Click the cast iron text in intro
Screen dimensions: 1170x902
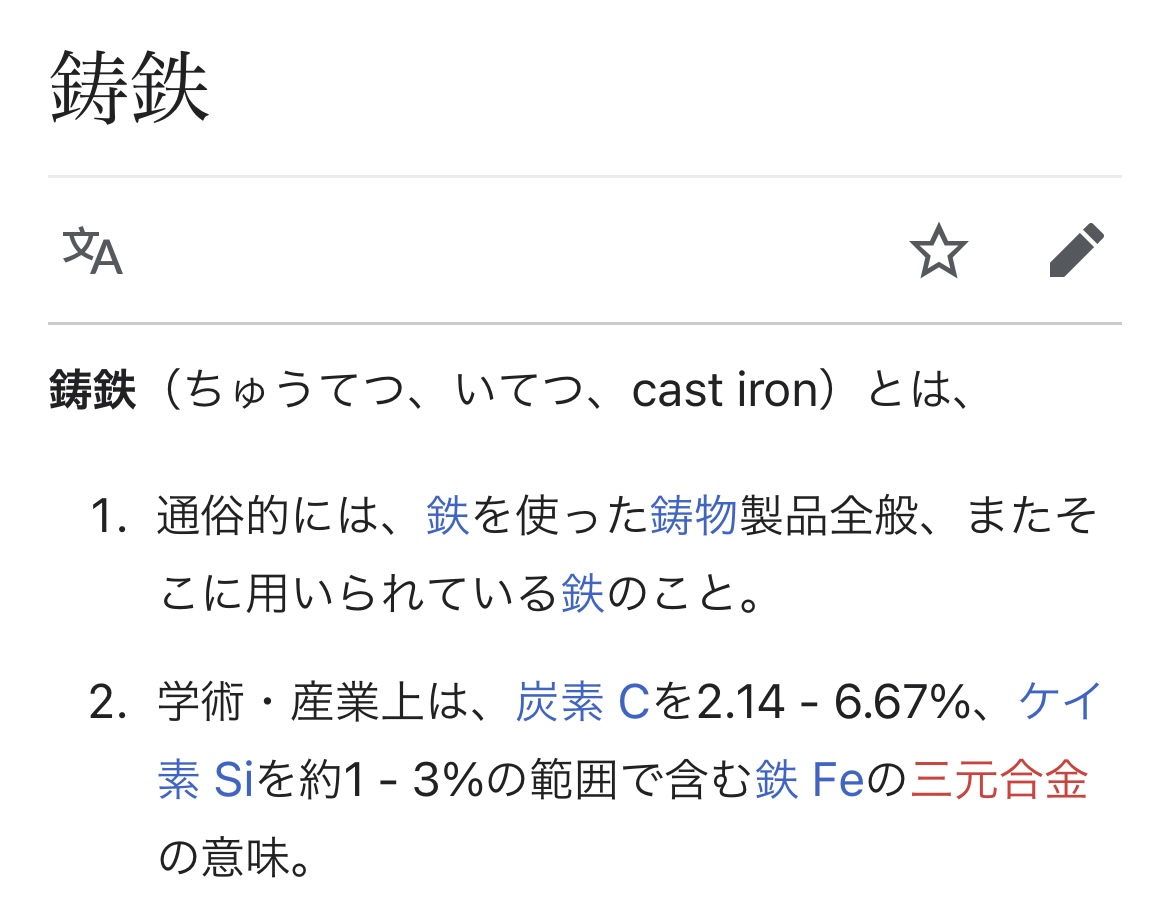point(725,390)
